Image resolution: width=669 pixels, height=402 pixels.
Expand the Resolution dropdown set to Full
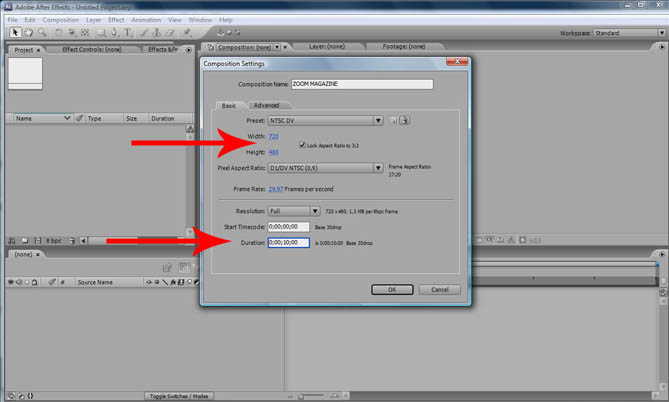(x=295, y=211)
